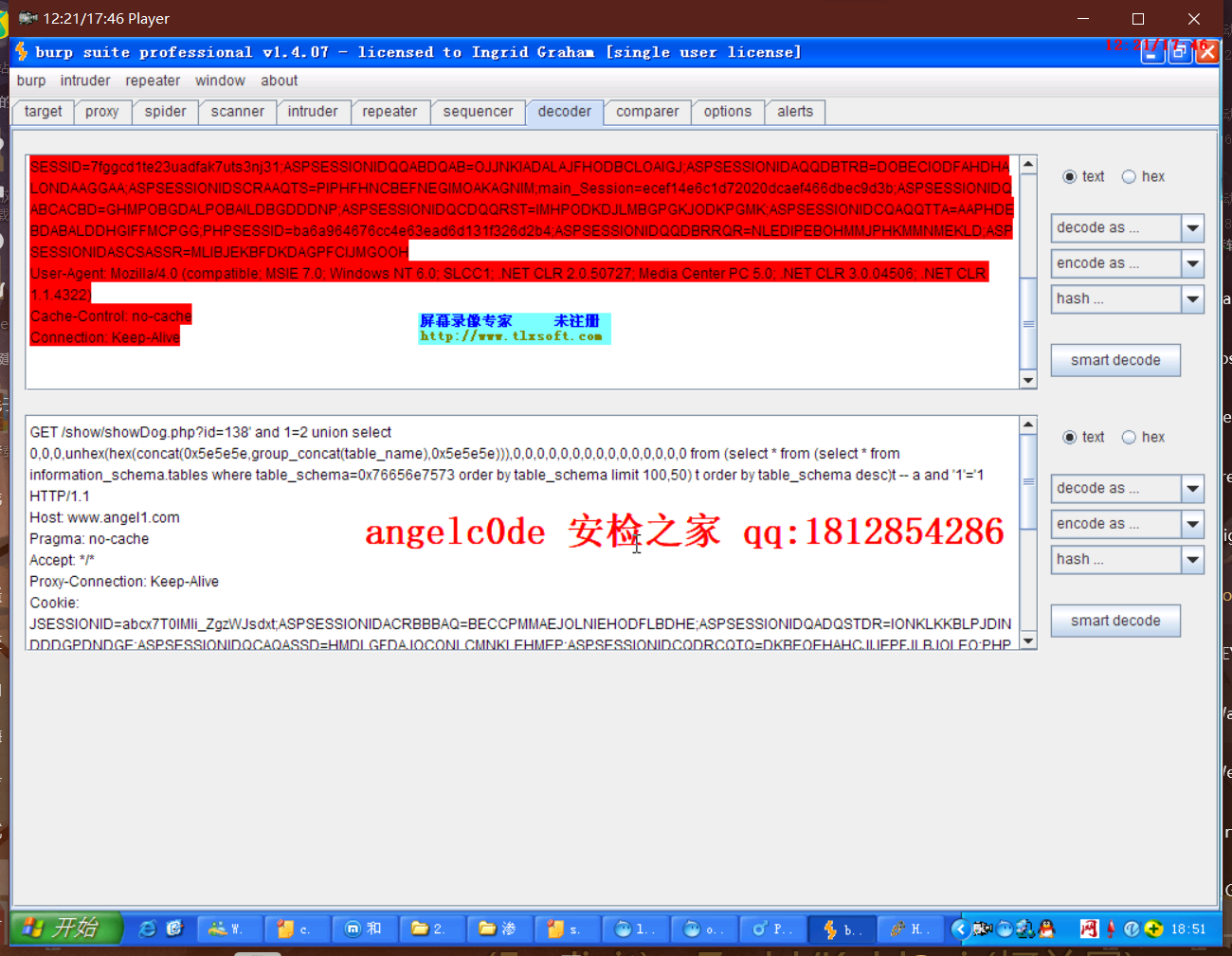Click upper text area scrollbar thumb
Image resolution: width=1232 pixels, height=956 pixels.
pyautogui.click(x=1028, y=323)
